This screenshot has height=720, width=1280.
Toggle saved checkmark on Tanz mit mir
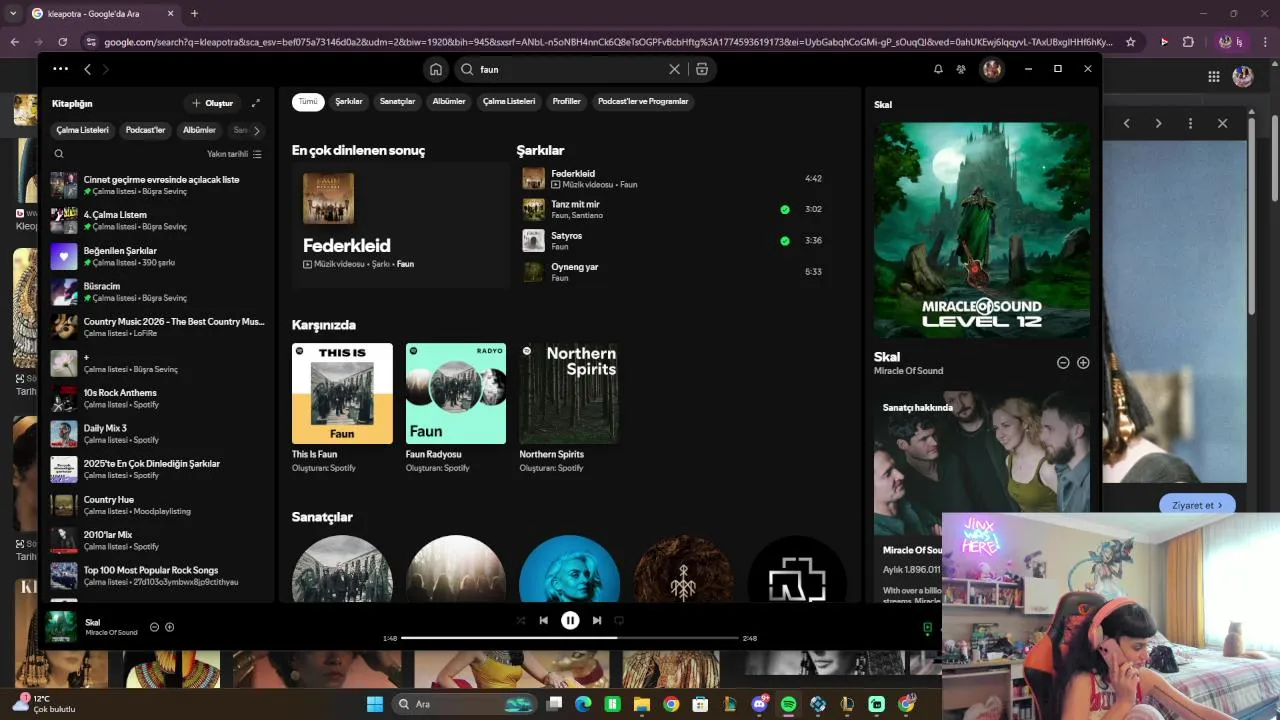785,210
